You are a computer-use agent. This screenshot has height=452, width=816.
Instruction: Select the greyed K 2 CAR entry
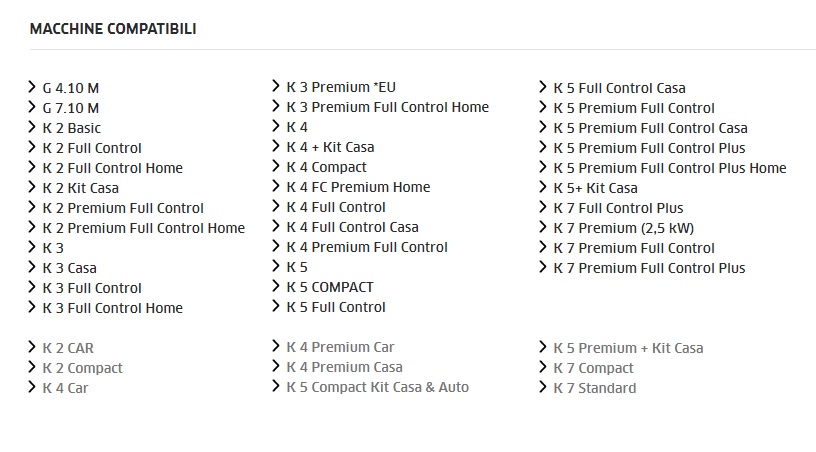point(68,348)
